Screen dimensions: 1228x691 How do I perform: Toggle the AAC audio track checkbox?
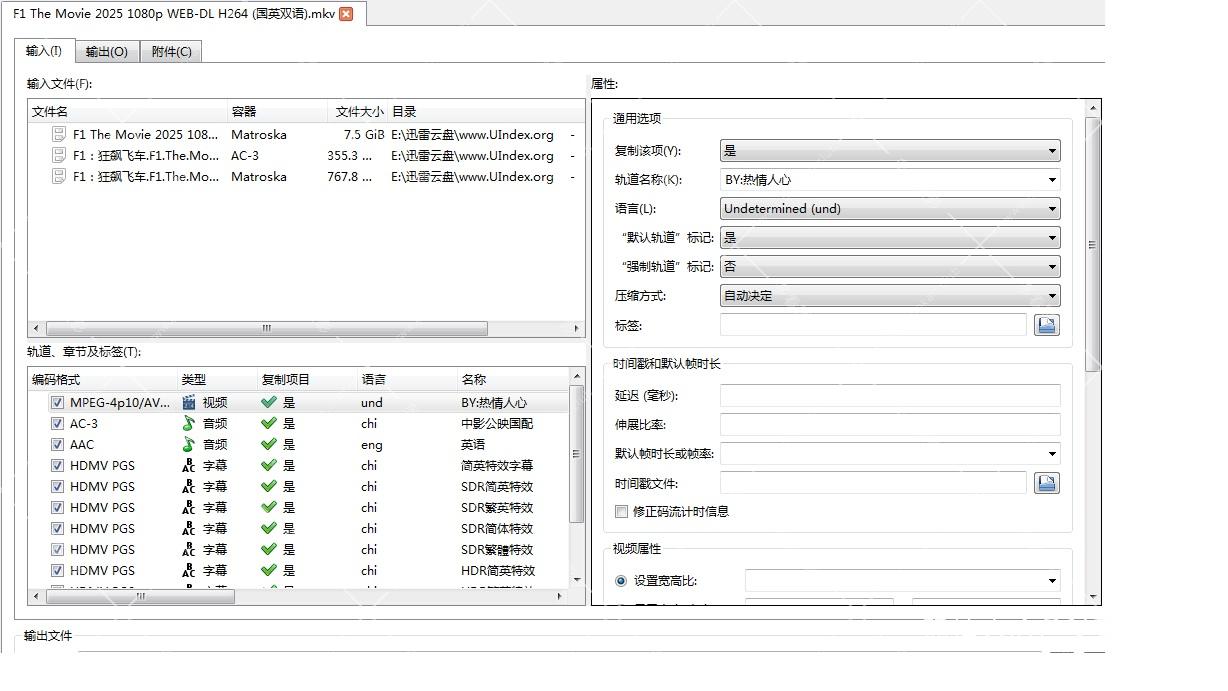coord(57,445)
